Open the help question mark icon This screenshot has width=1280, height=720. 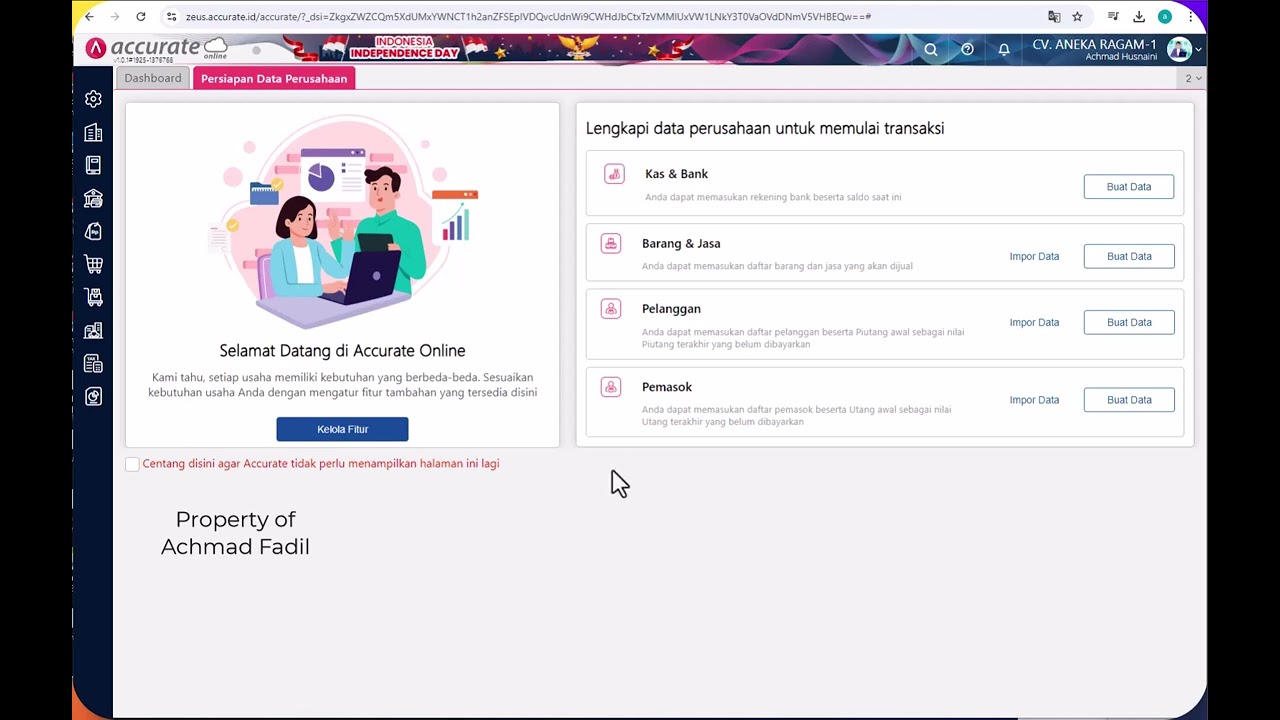(x=967, y=49)
